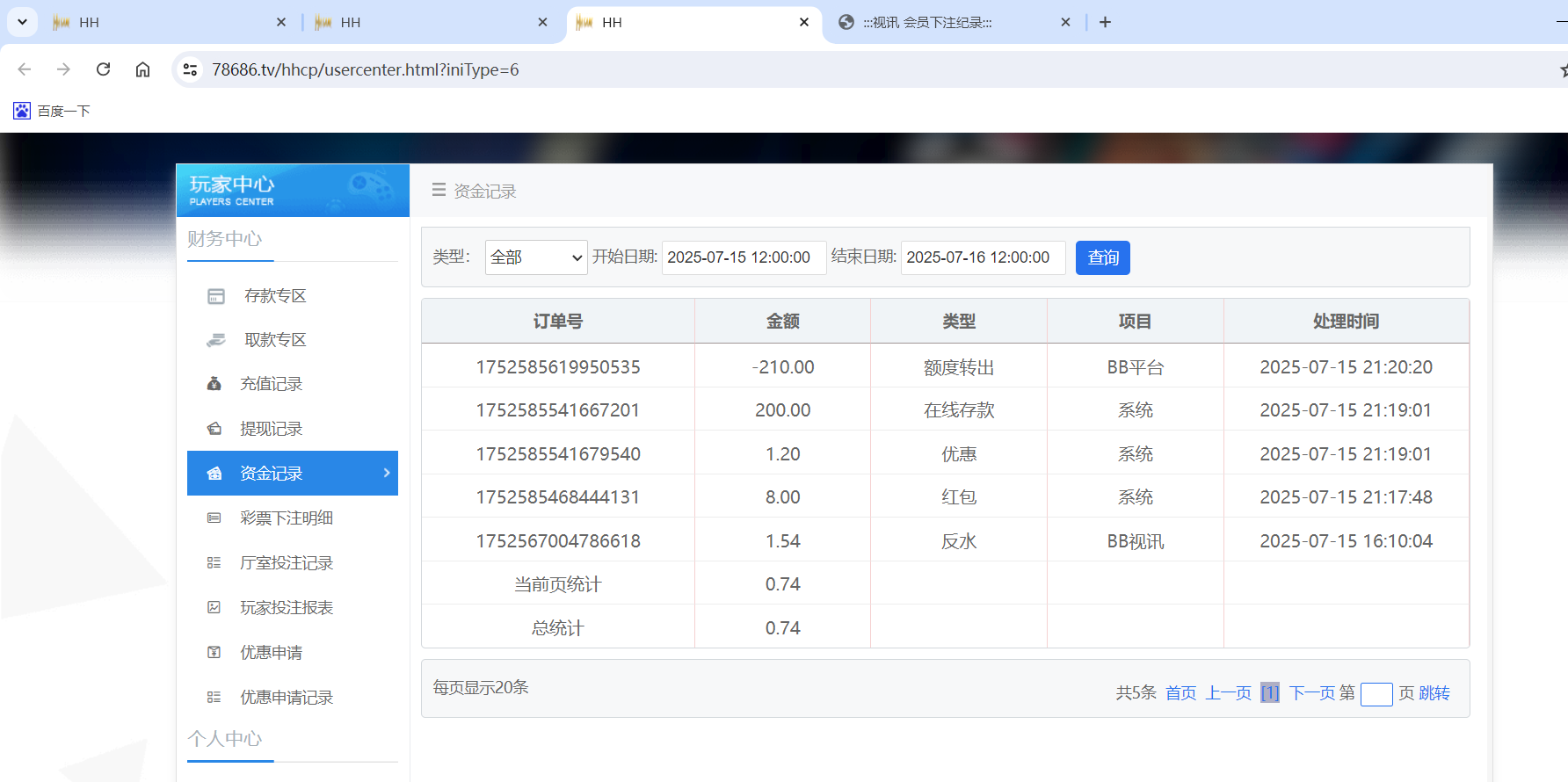Image resolution: width=1568 pixels, height=782 pixels.
Task: Open the 优惠申请记录 menu item
Action: [287, 698]
